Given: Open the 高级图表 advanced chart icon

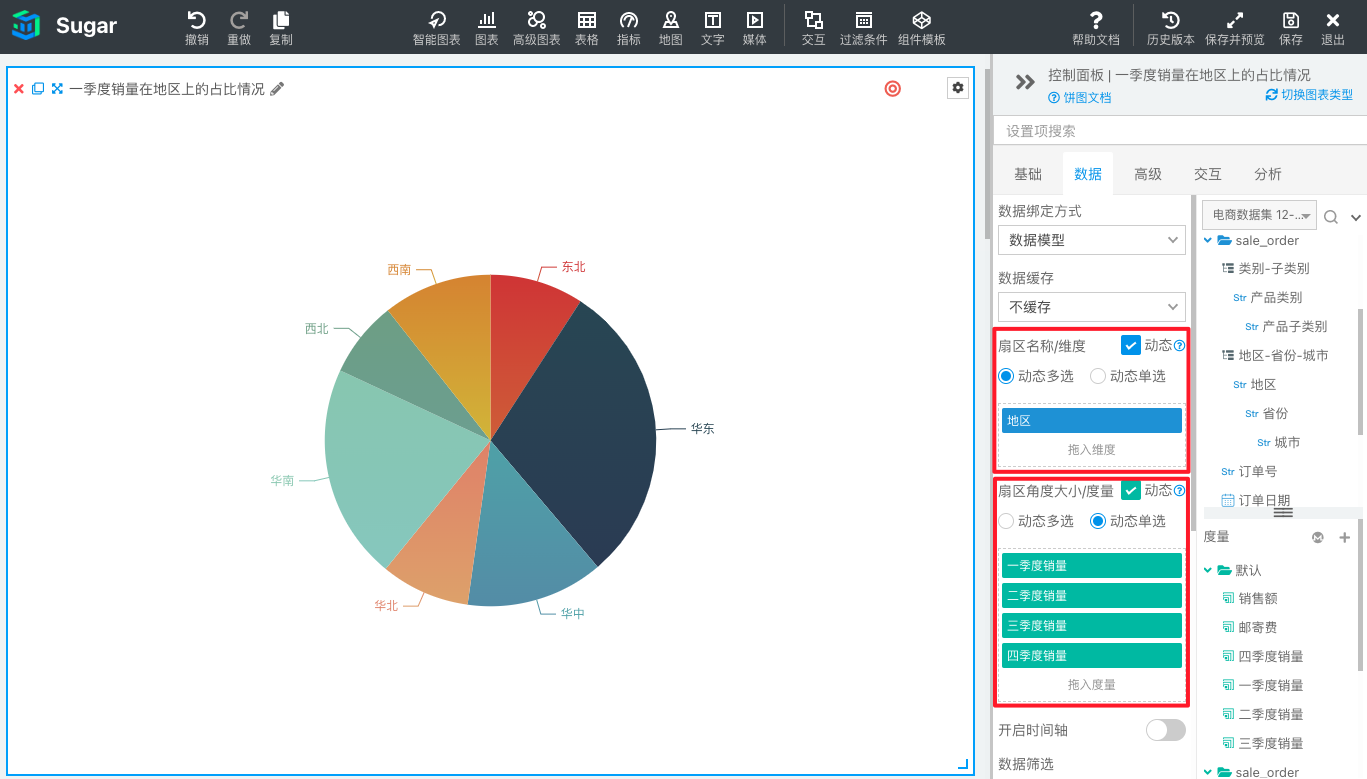Looking at the screenshot, I should tap(537, 20).
